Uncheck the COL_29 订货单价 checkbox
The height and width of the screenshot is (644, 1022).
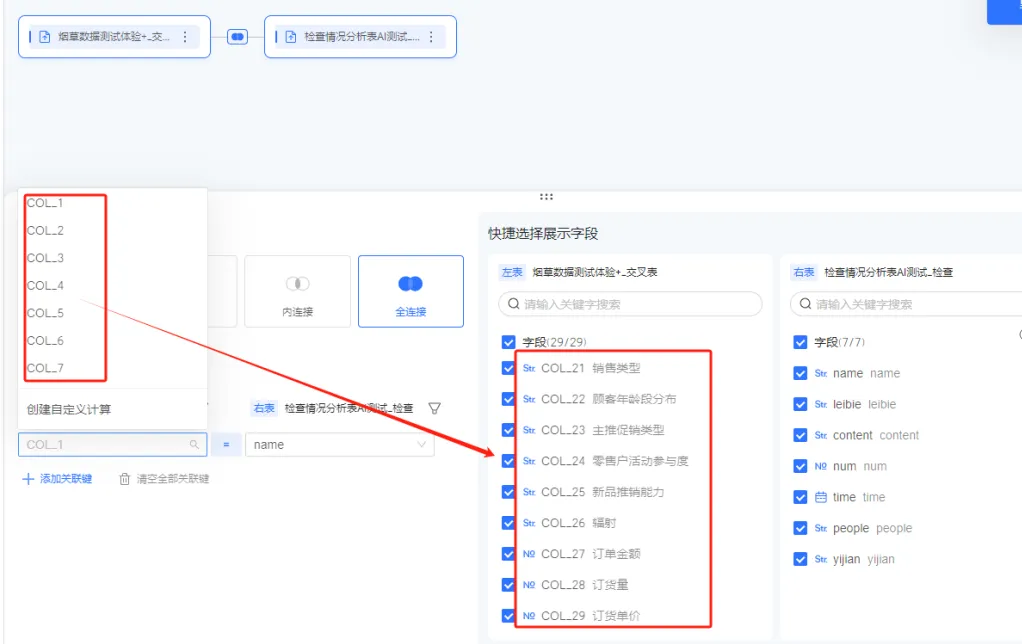508,616
